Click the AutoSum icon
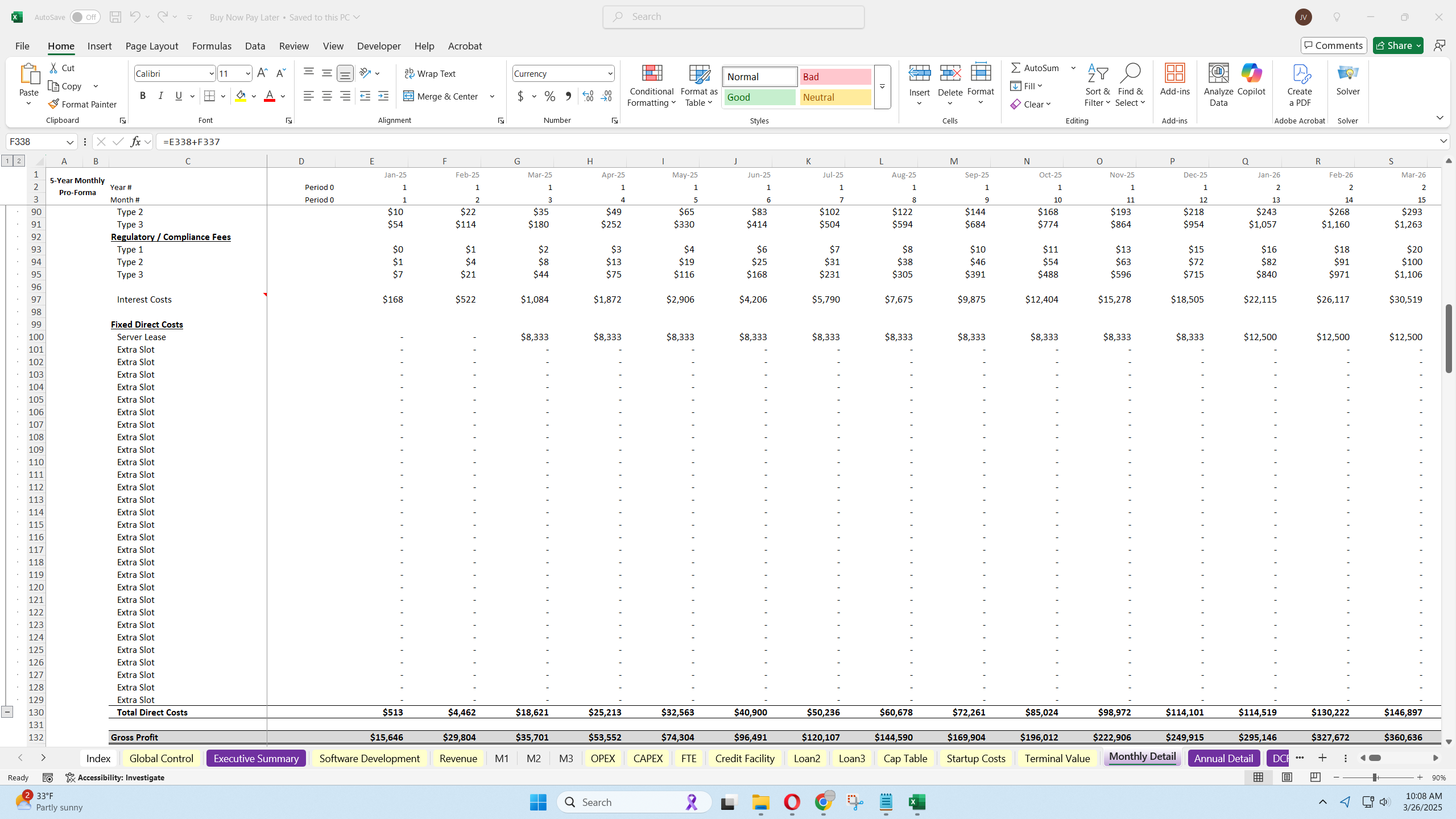Screen dimensions: 1456x819 pyautogui.click(x=1017, y=68)
